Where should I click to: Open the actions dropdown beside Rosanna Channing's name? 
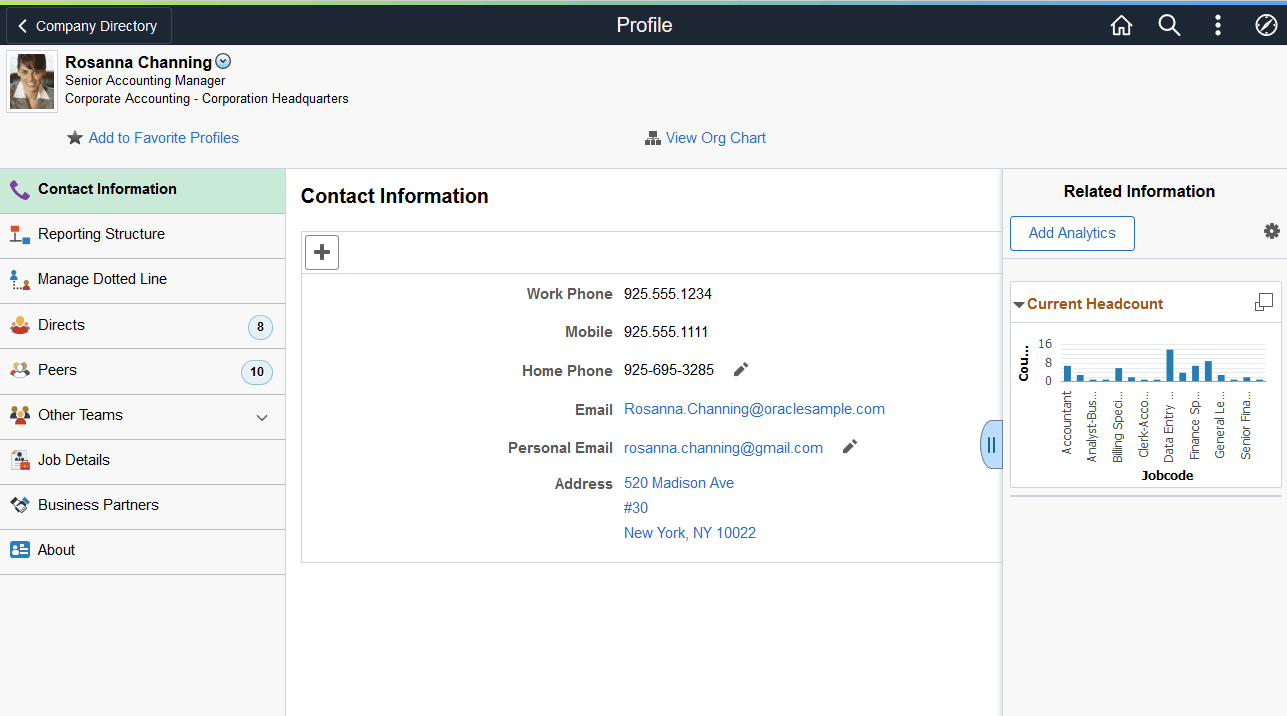point(222,60)
